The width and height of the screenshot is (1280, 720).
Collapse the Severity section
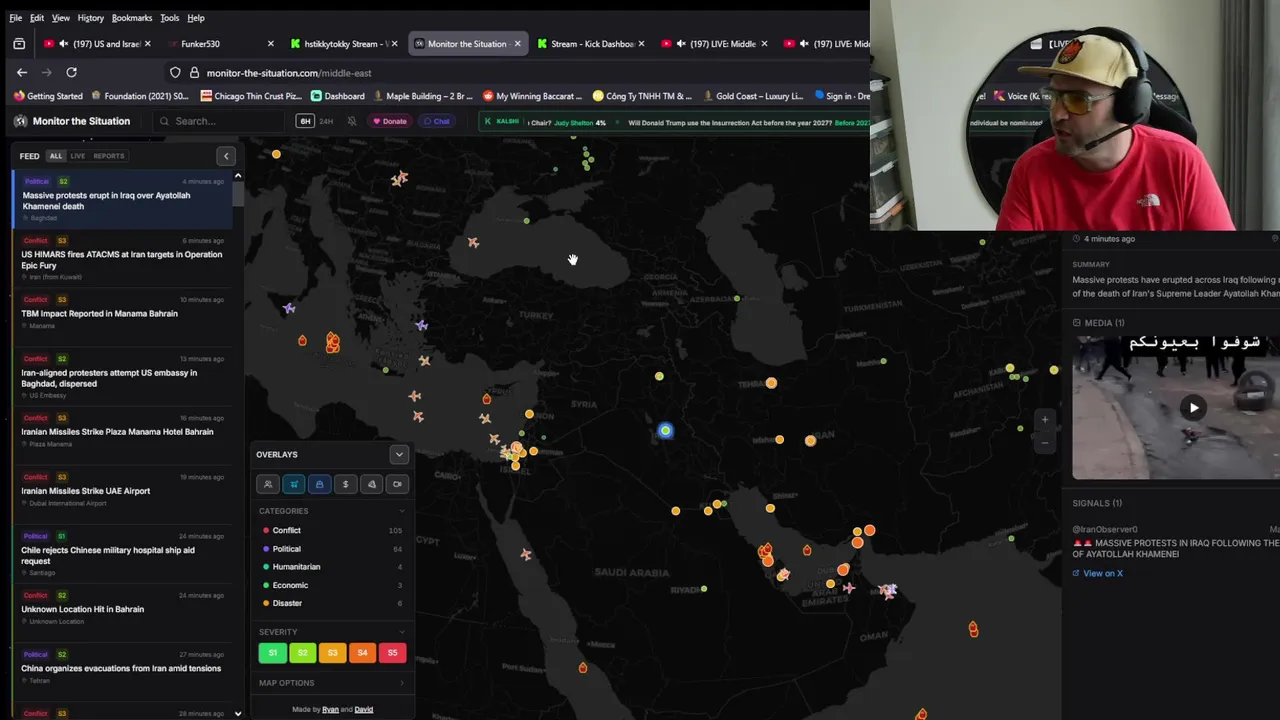pyautogui.click(x=402, y=632)
